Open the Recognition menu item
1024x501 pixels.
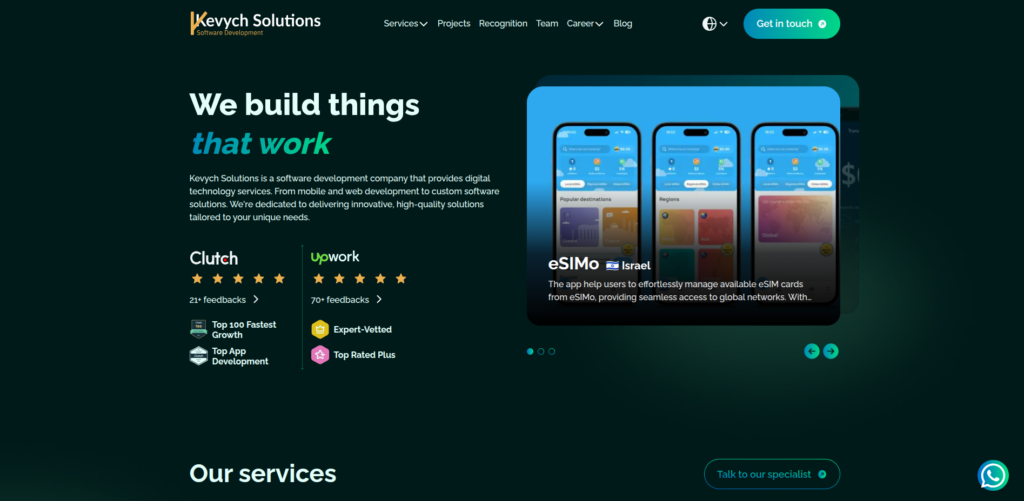(x=503, y=24)
